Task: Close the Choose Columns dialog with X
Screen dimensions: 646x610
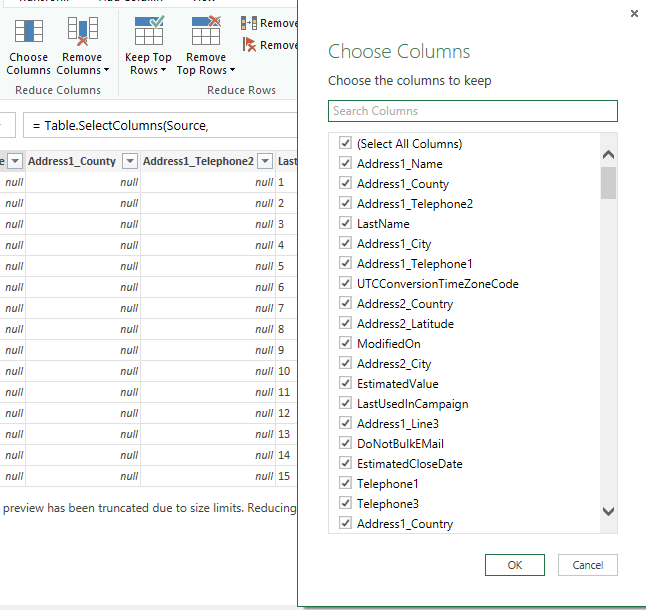Action: (634, 14)
